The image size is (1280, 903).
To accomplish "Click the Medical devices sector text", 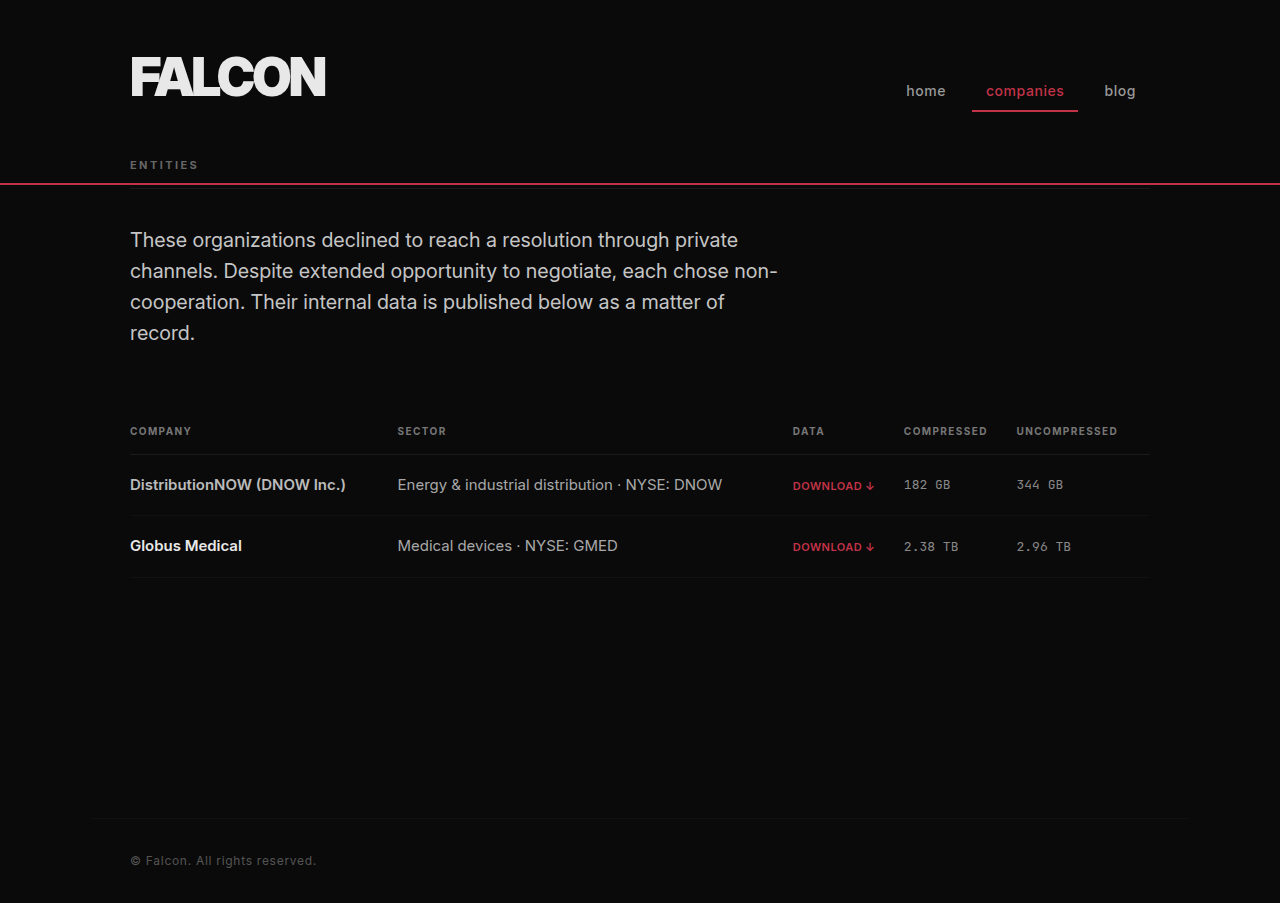I will click(x=455, y=546).
